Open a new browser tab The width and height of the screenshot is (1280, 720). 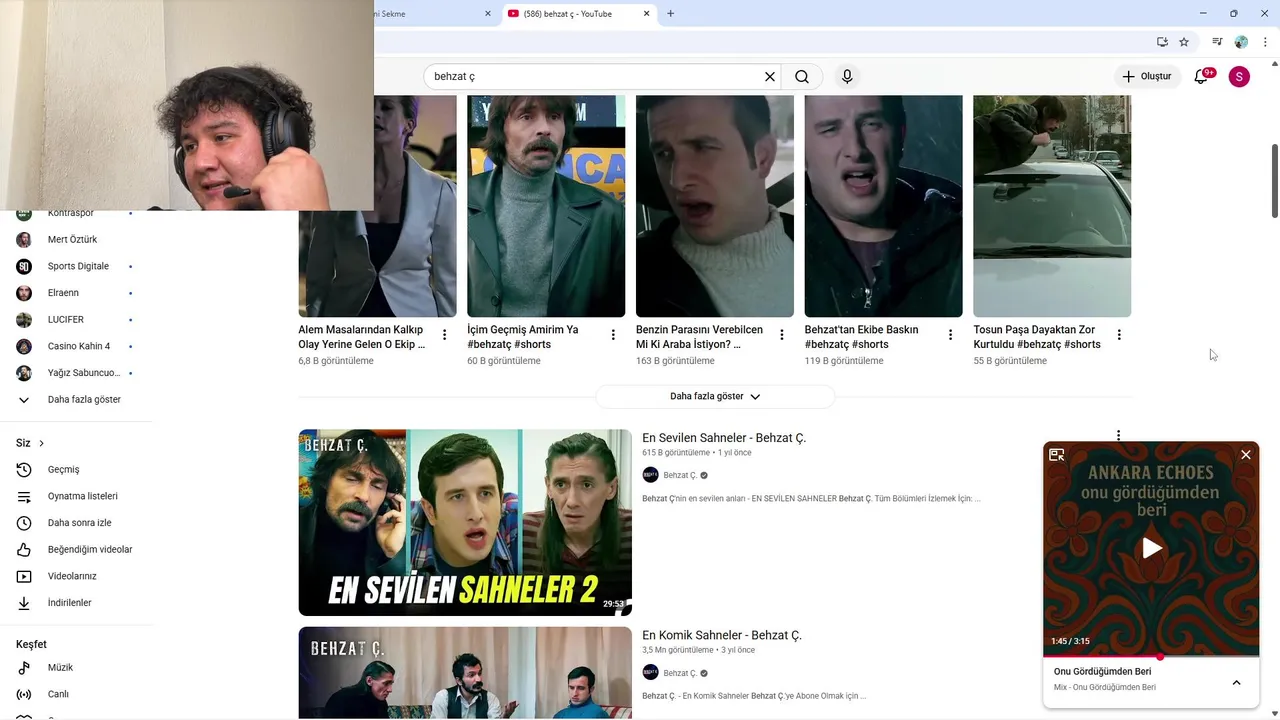coord(670,13)
